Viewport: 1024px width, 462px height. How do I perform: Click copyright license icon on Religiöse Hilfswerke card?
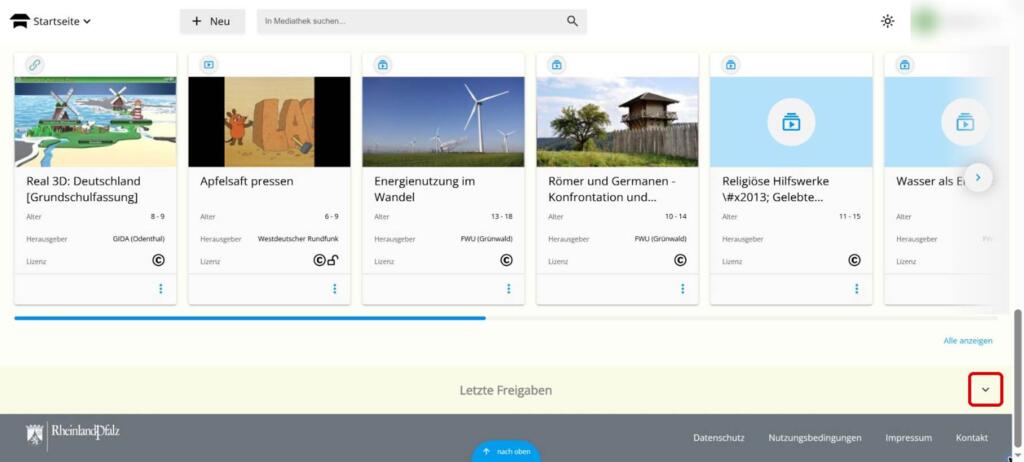[x=854, y=260]
